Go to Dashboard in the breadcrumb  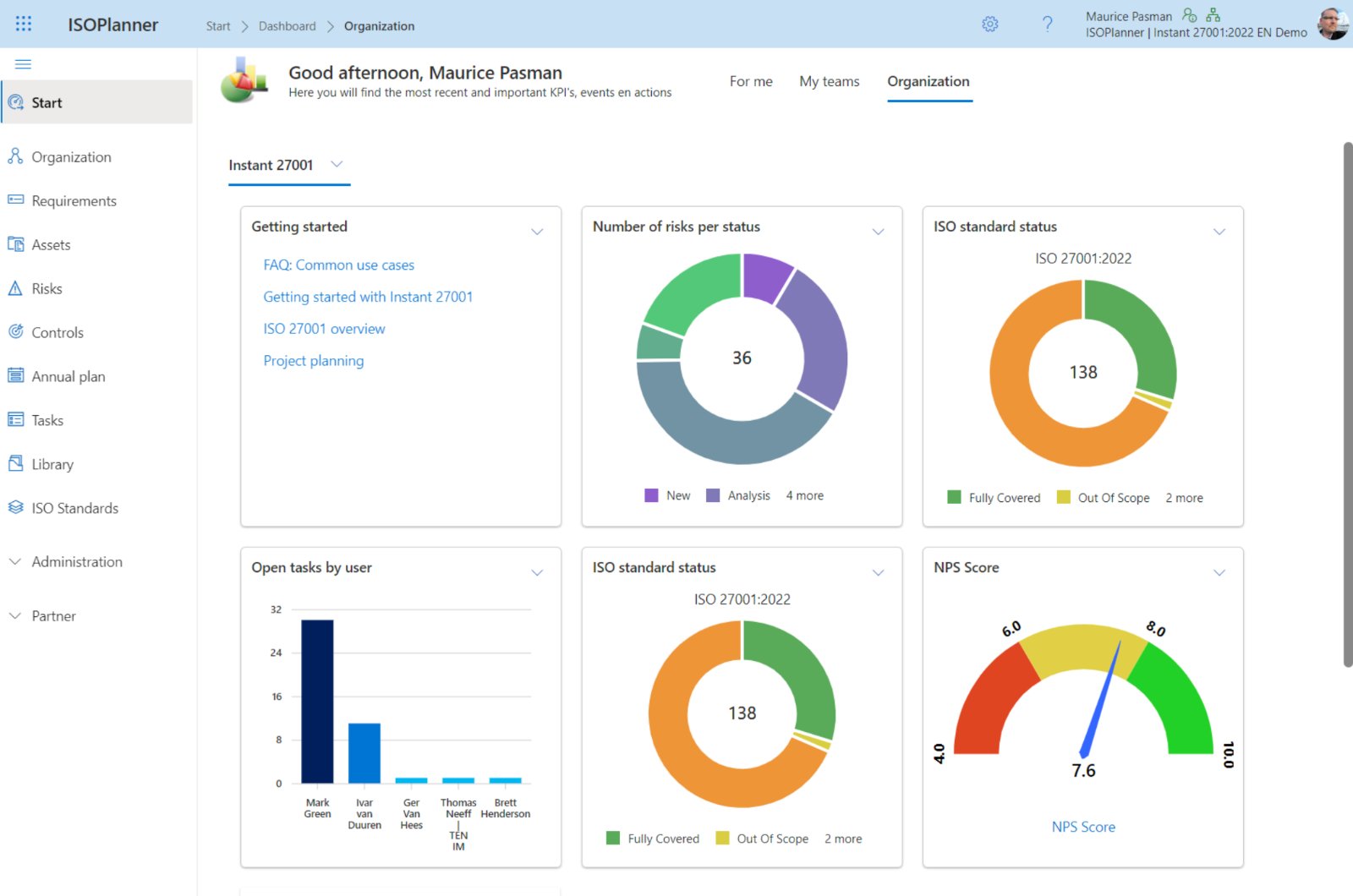point(288,26)
